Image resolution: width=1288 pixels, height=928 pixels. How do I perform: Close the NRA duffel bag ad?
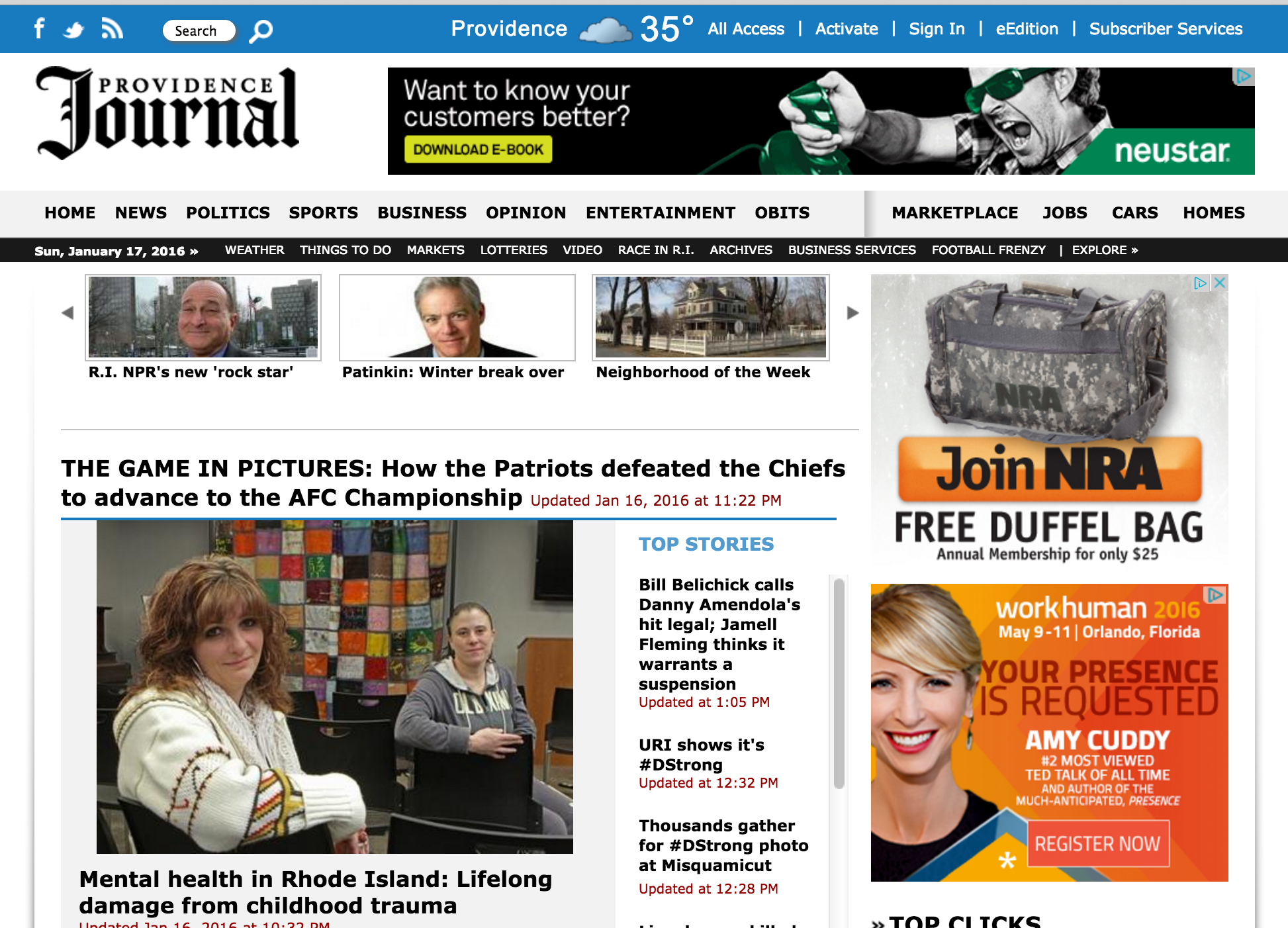[x=1220, y=283]
